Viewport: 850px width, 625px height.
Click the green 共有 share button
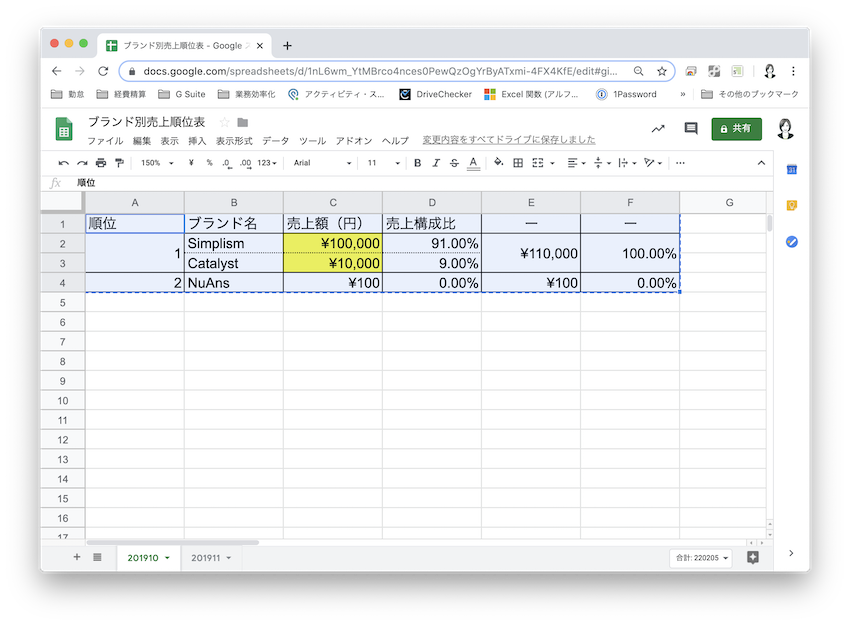736,129
